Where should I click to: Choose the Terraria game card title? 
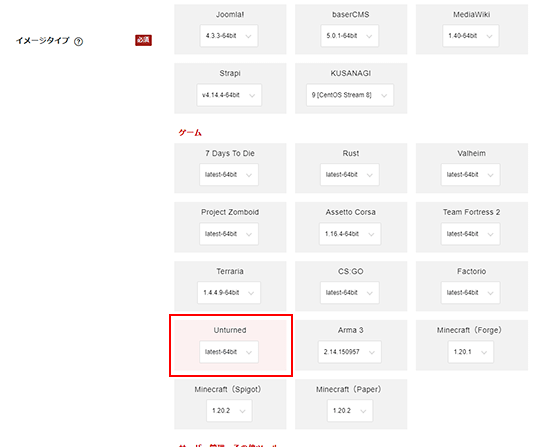(230, 271)
